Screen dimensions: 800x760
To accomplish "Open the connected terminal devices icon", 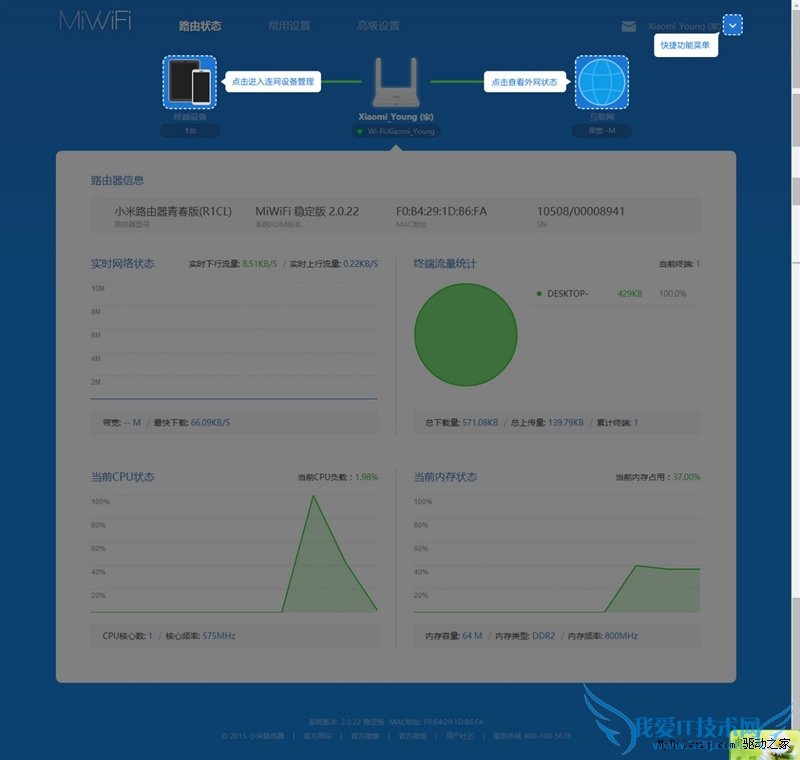I will [x=190, y=82].
